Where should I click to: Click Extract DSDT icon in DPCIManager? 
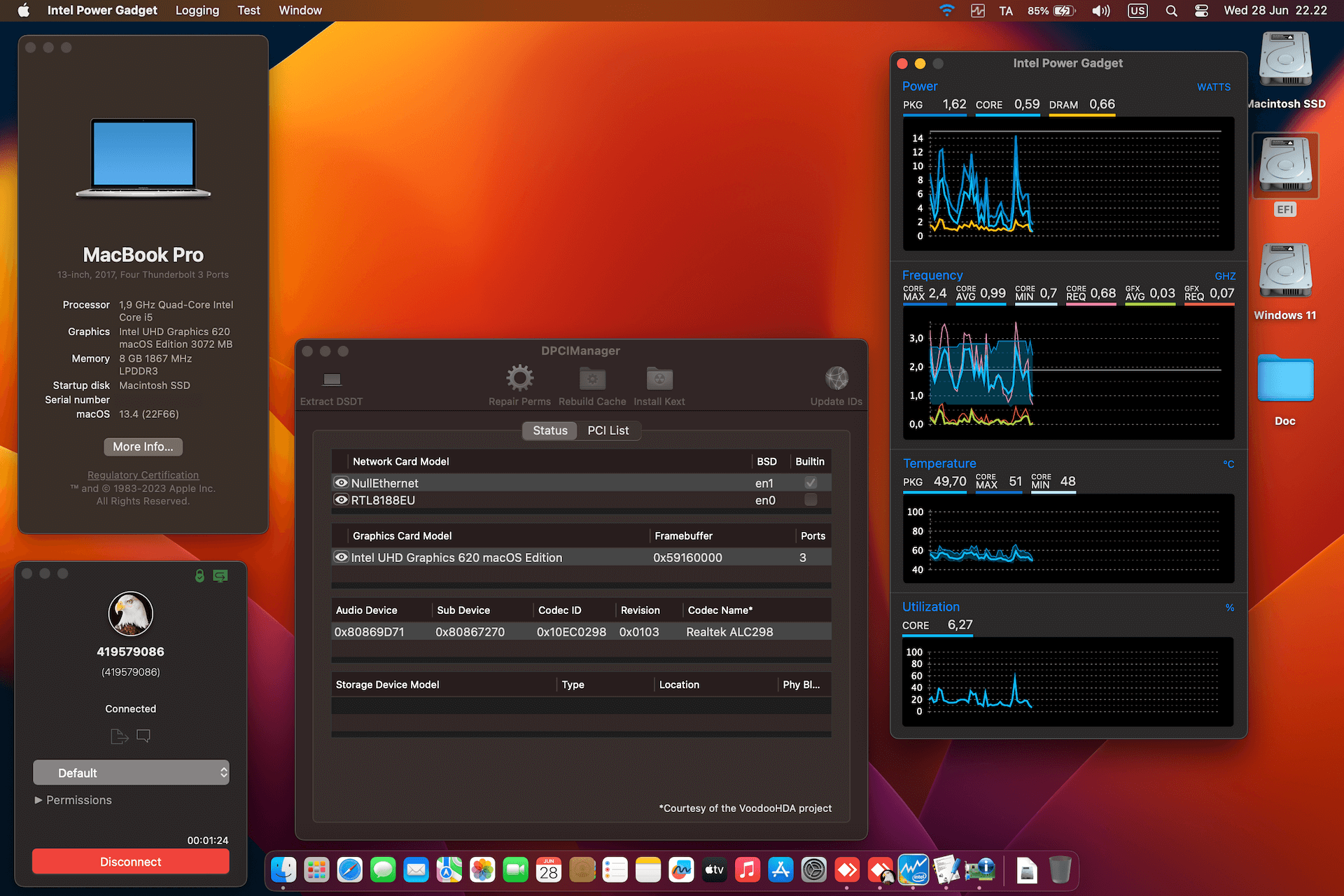coord(332,379)
